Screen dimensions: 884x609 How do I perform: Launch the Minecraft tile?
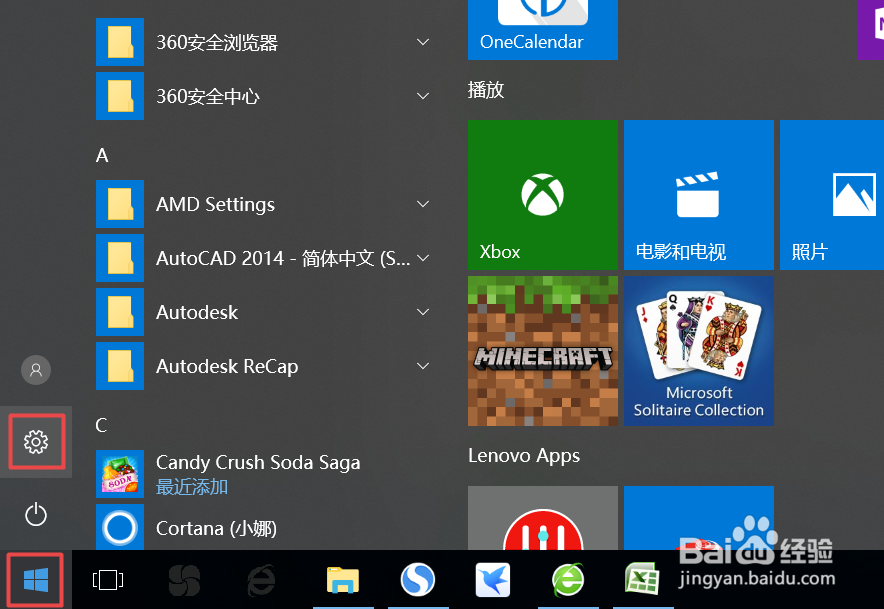(x=543, y=351)
